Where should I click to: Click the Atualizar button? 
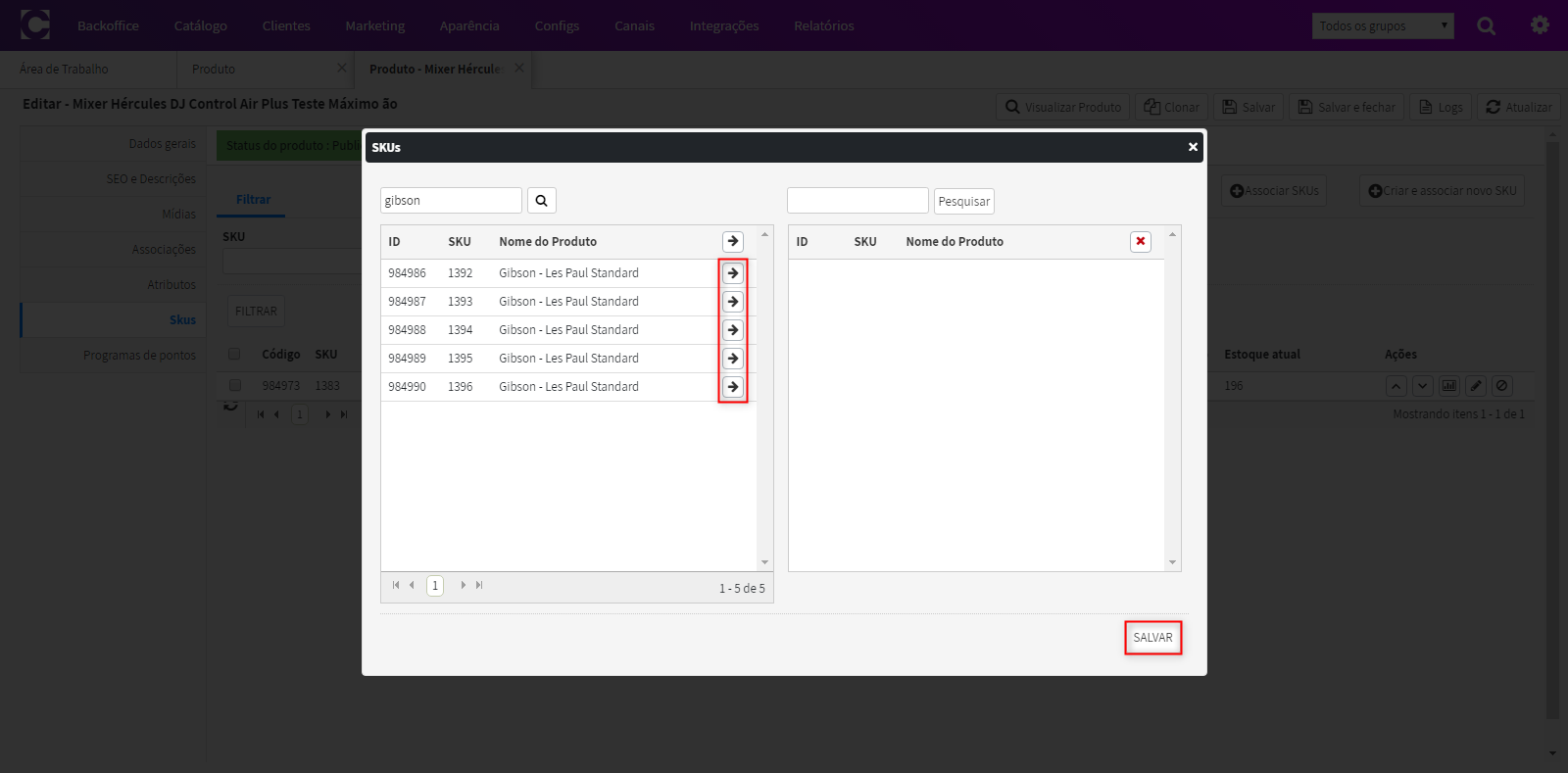tap(1519, 107)
